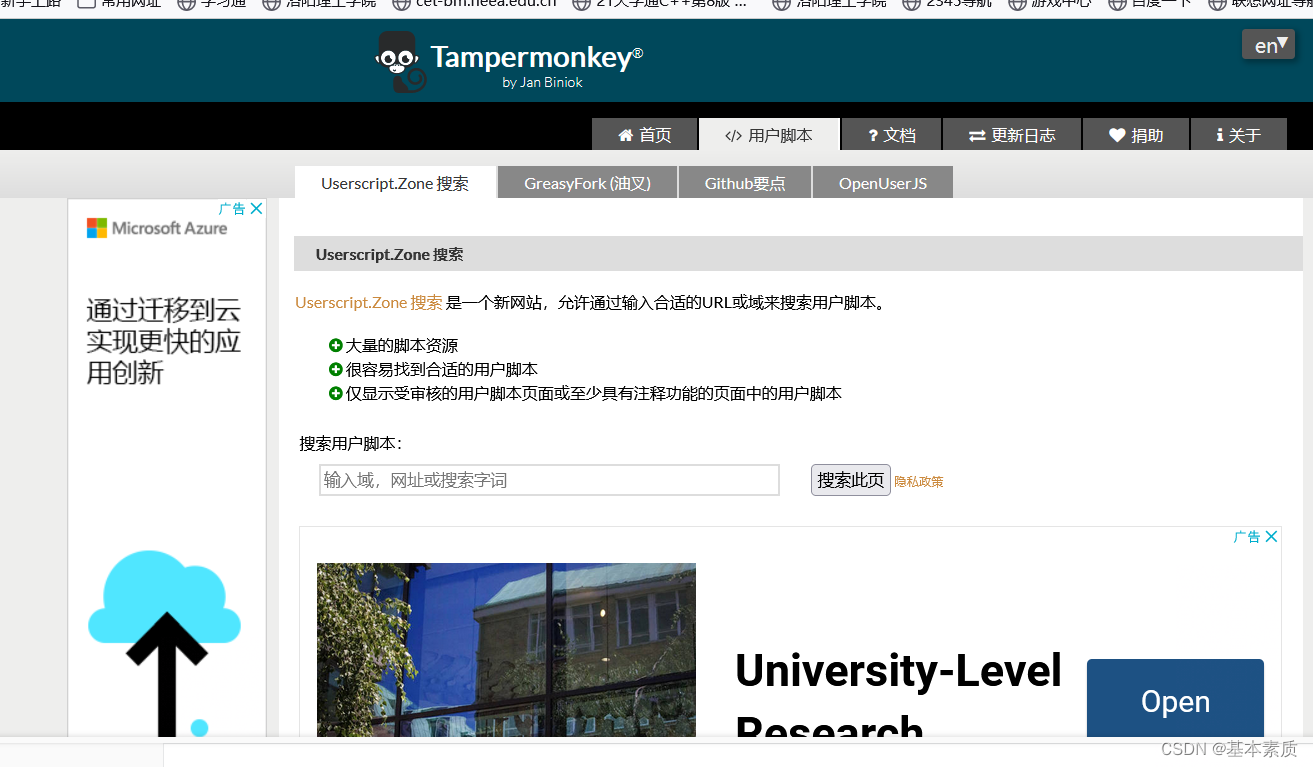Click the cloud upload graphic in Azure ad
Viewport: 1313px width, 767px height.
point(165,643)
